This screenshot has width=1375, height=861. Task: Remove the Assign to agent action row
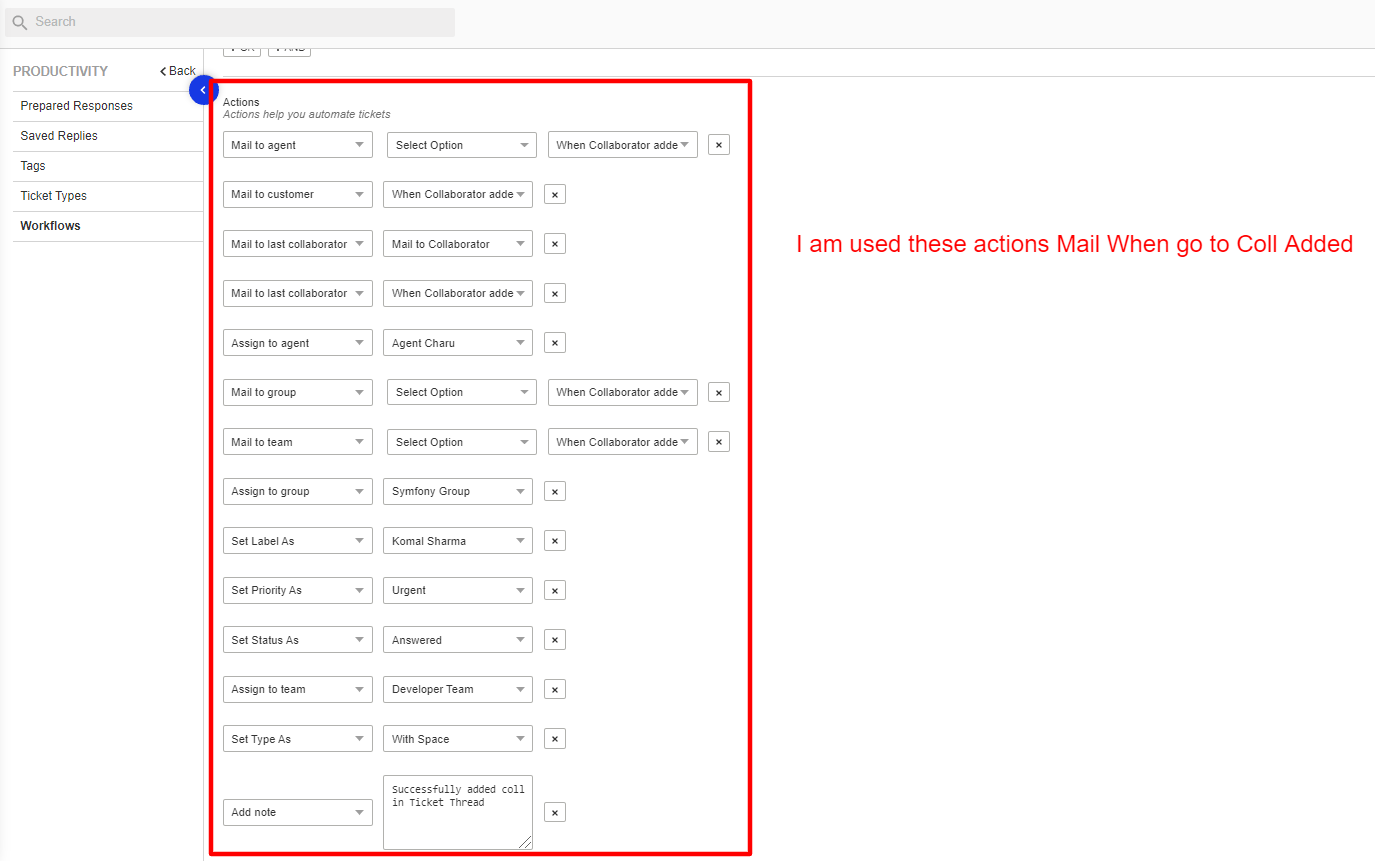(x=555, y=343)
